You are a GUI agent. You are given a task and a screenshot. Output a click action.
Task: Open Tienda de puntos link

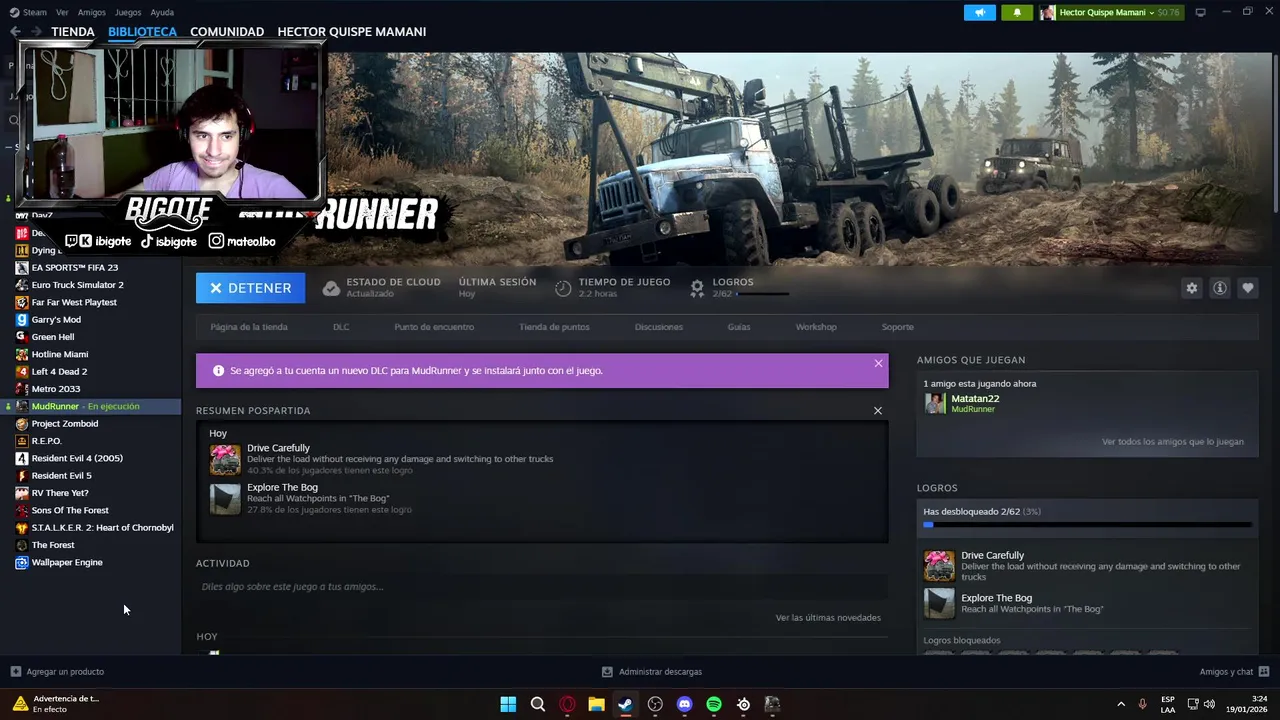tap(554, 327)
